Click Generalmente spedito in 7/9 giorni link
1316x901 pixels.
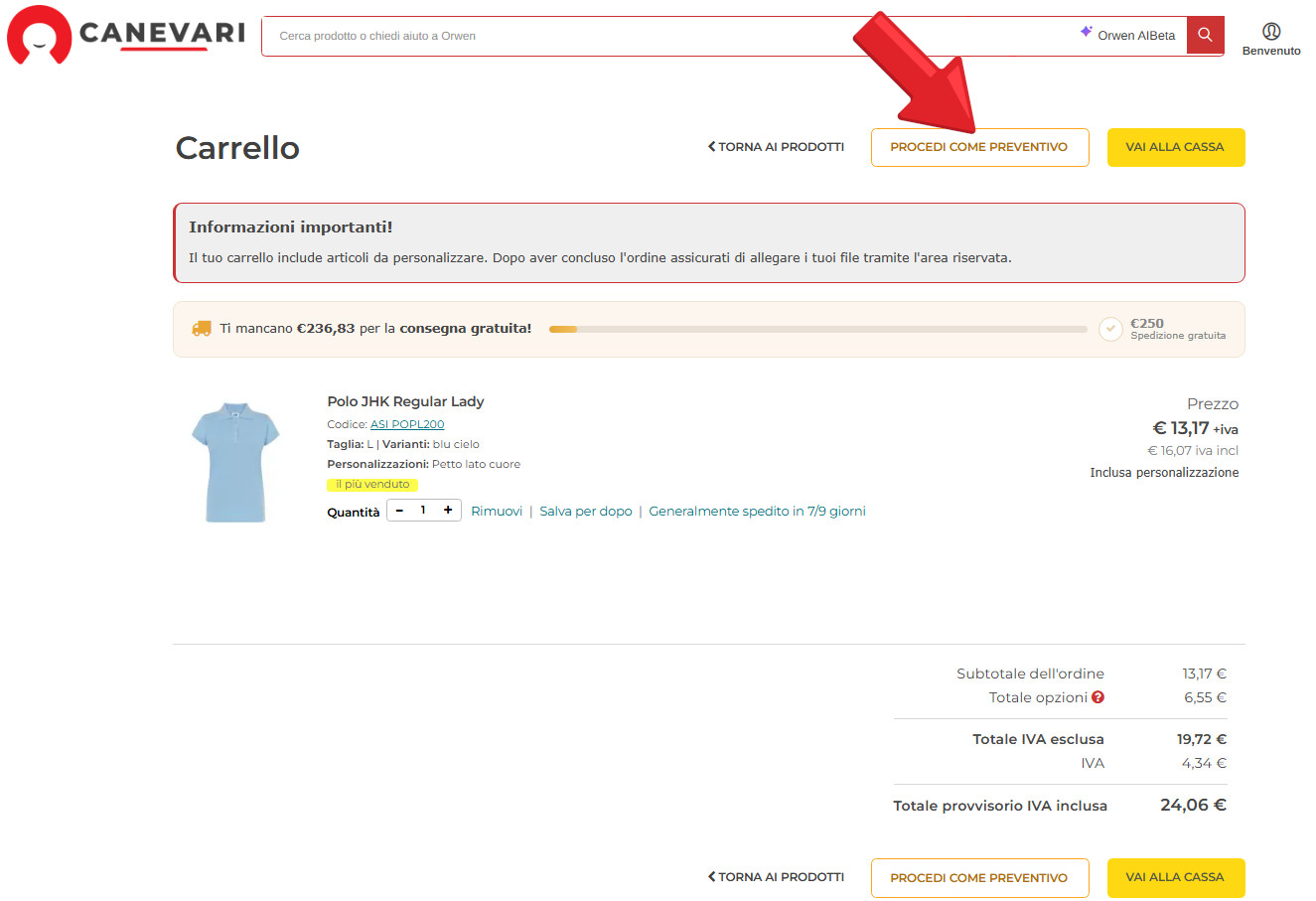pyautogui.click(x=757, y=512)
